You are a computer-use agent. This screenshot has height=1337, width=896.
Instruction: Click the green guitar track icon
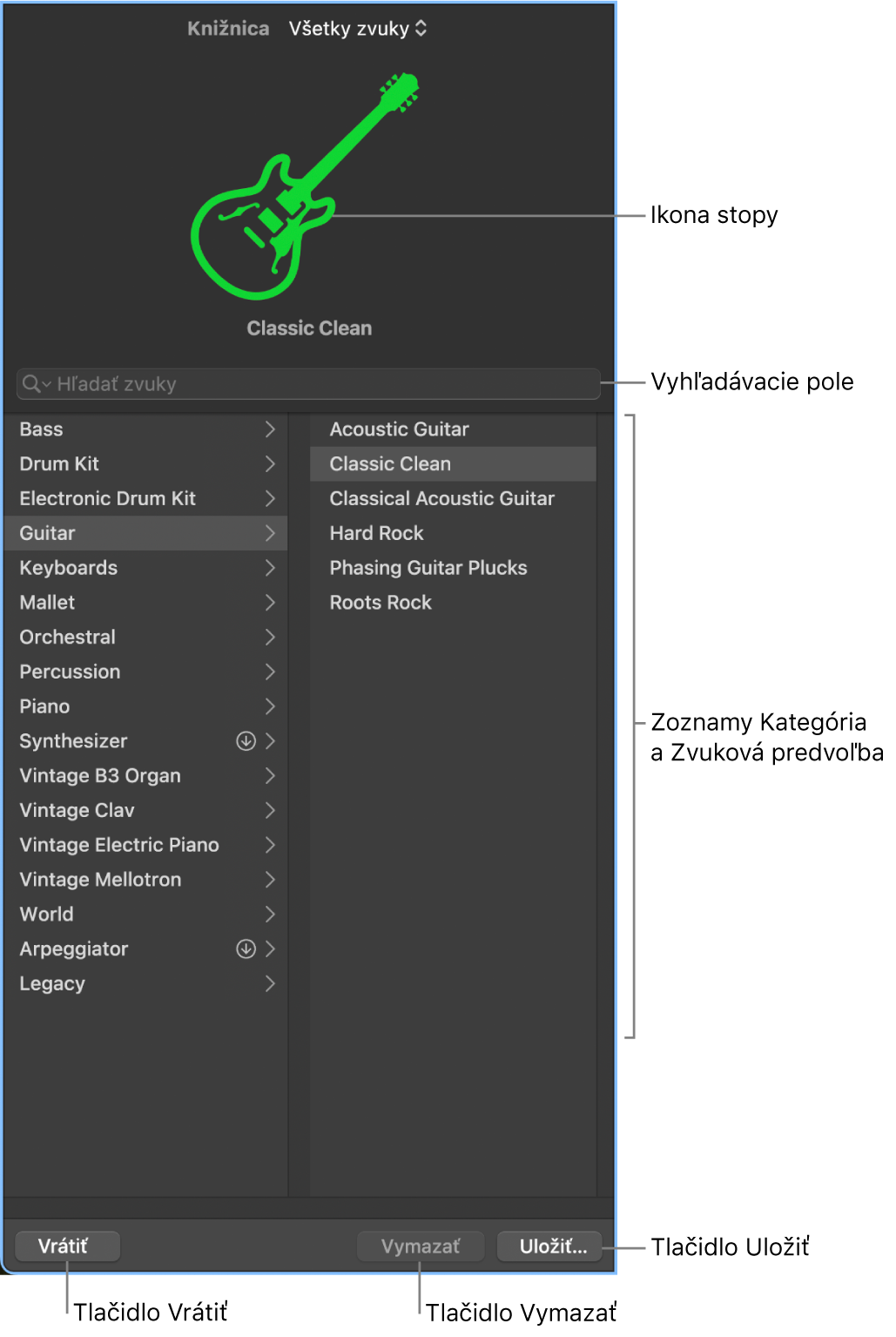pos(309,196)
